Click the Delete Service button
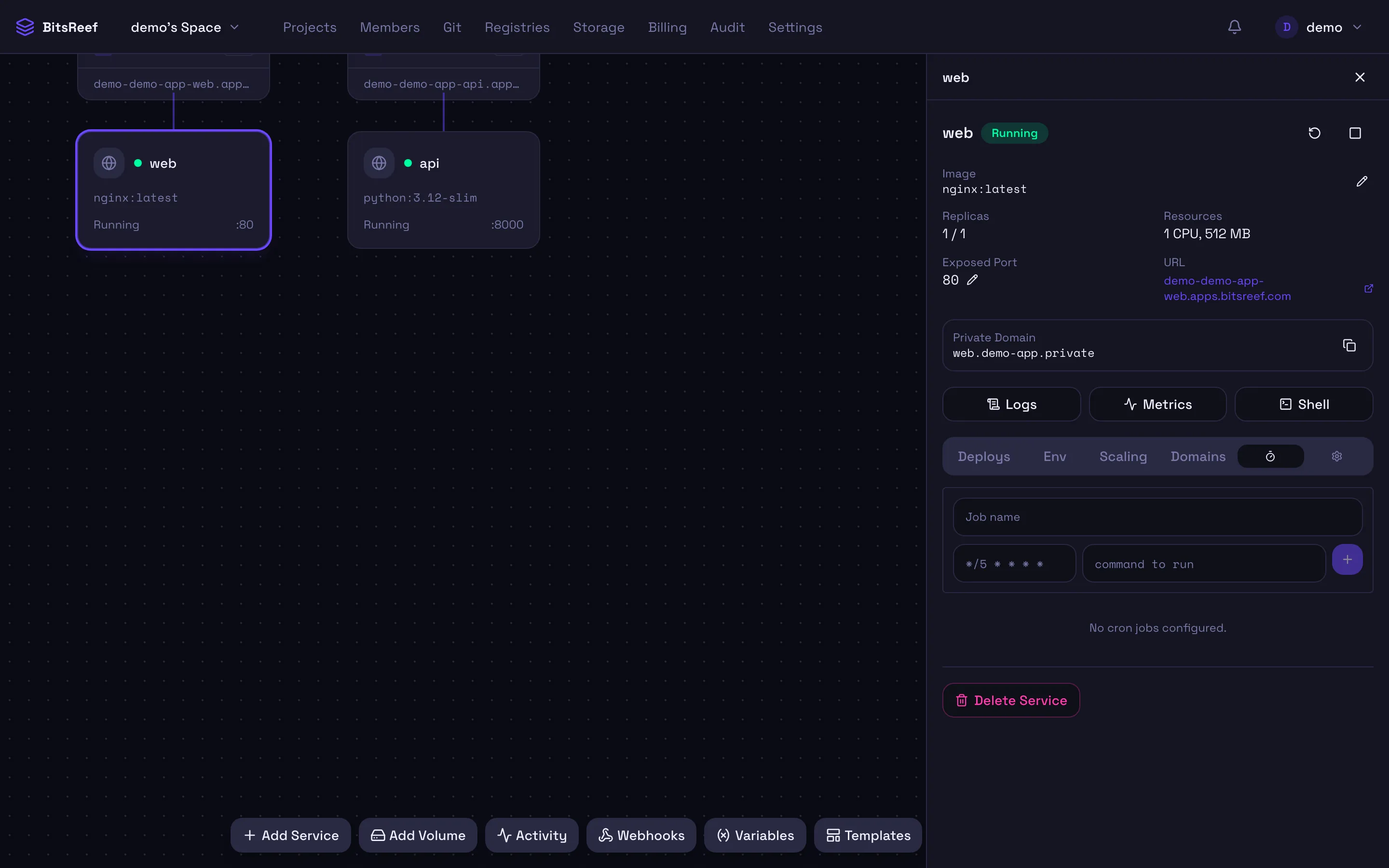The height and width of the screenshot is (868, 1389). [1011, 700]
